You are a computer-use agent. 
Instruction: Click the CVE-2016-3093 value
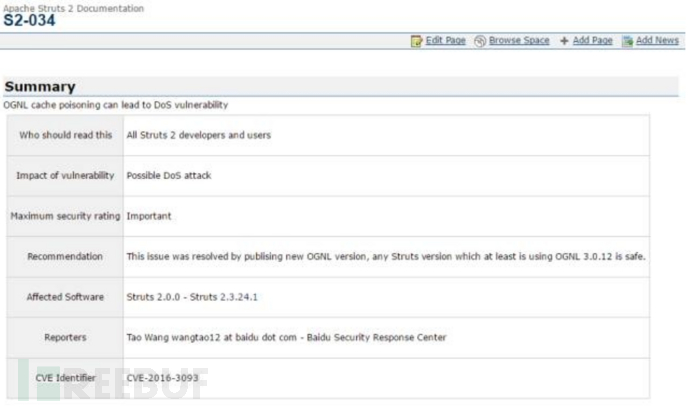tap(162, 378)
